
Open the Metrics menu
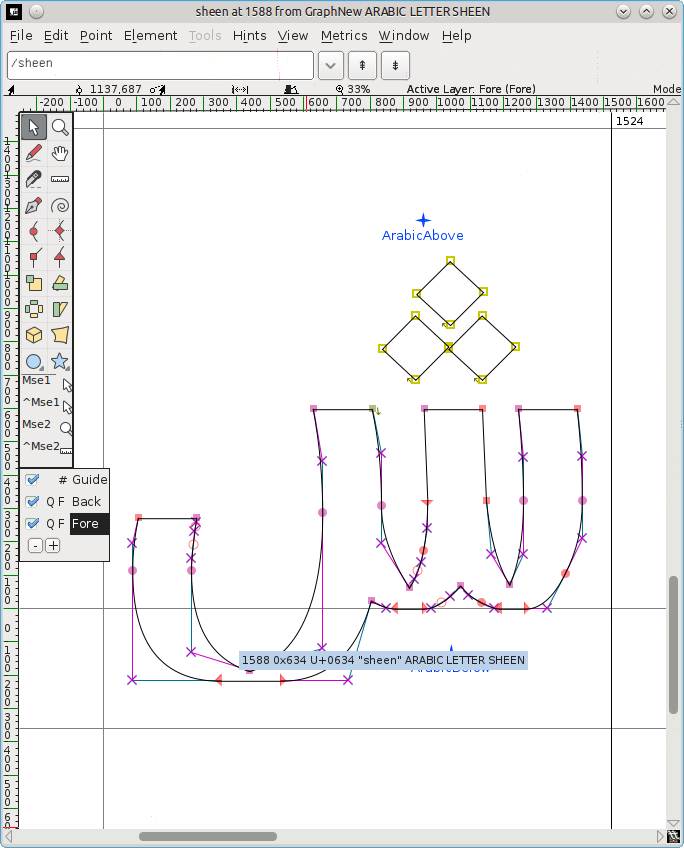pyautogui.click(x=344, y=35)
